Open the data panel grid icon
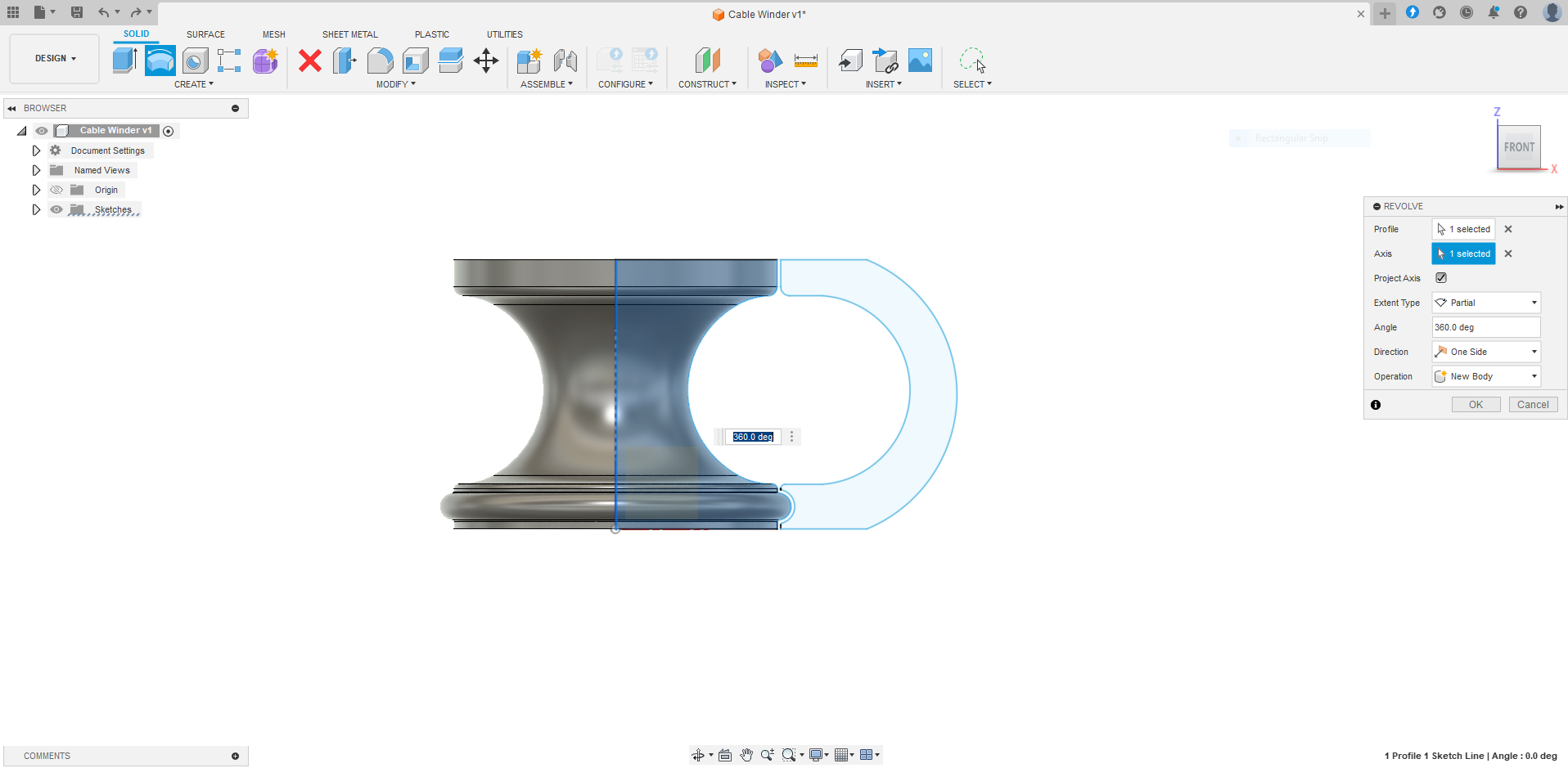1568x768 pixels. pos(13,12)
